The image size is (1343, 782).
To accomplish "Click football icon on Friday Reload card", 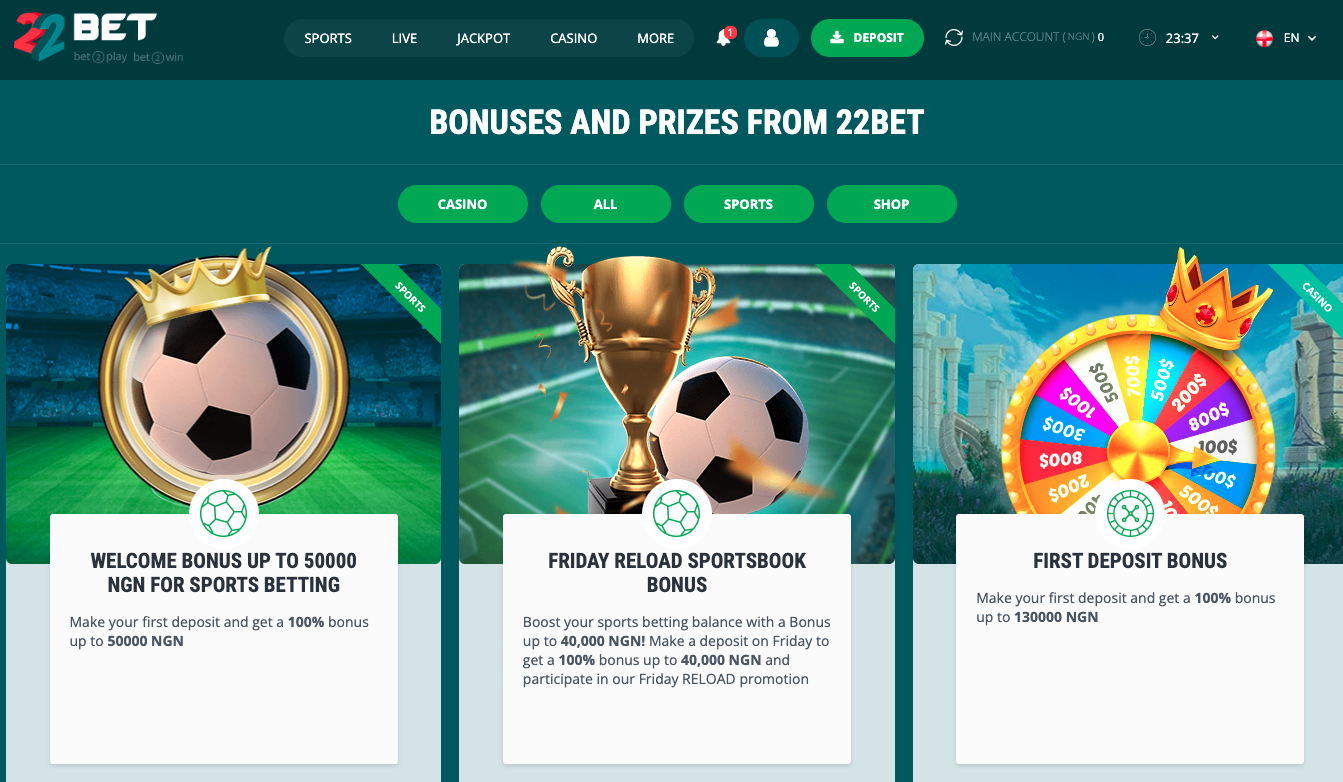I will click(677, 514).
